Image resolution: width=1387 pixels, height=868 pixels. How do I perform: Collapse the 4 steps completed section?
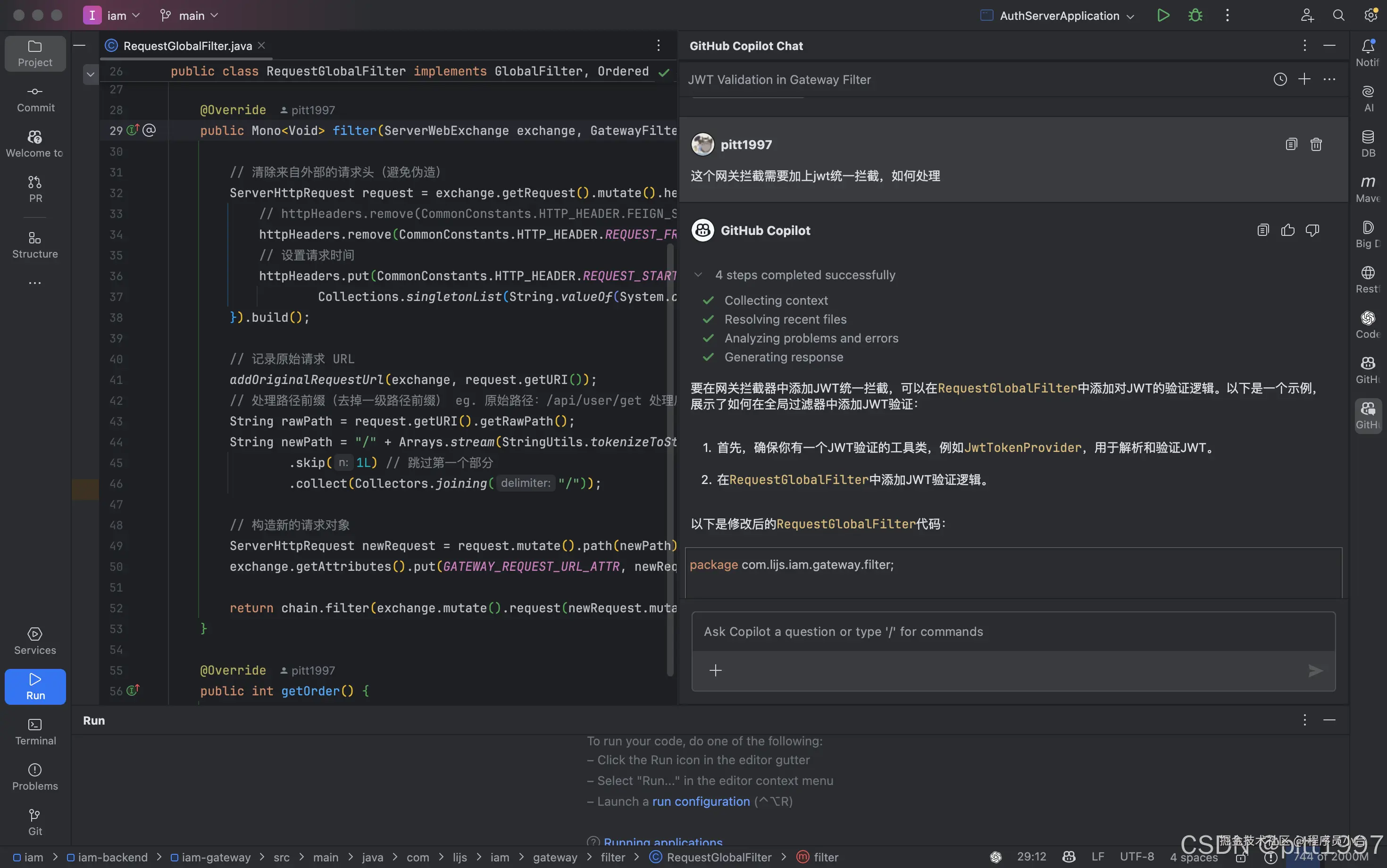(698, 275)
